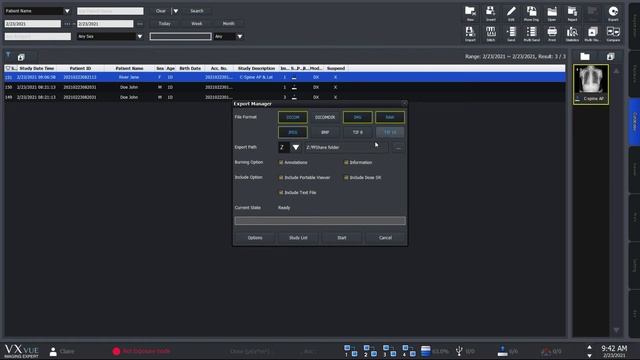Toggle the Information burning option checkbox

click(346, 162)
